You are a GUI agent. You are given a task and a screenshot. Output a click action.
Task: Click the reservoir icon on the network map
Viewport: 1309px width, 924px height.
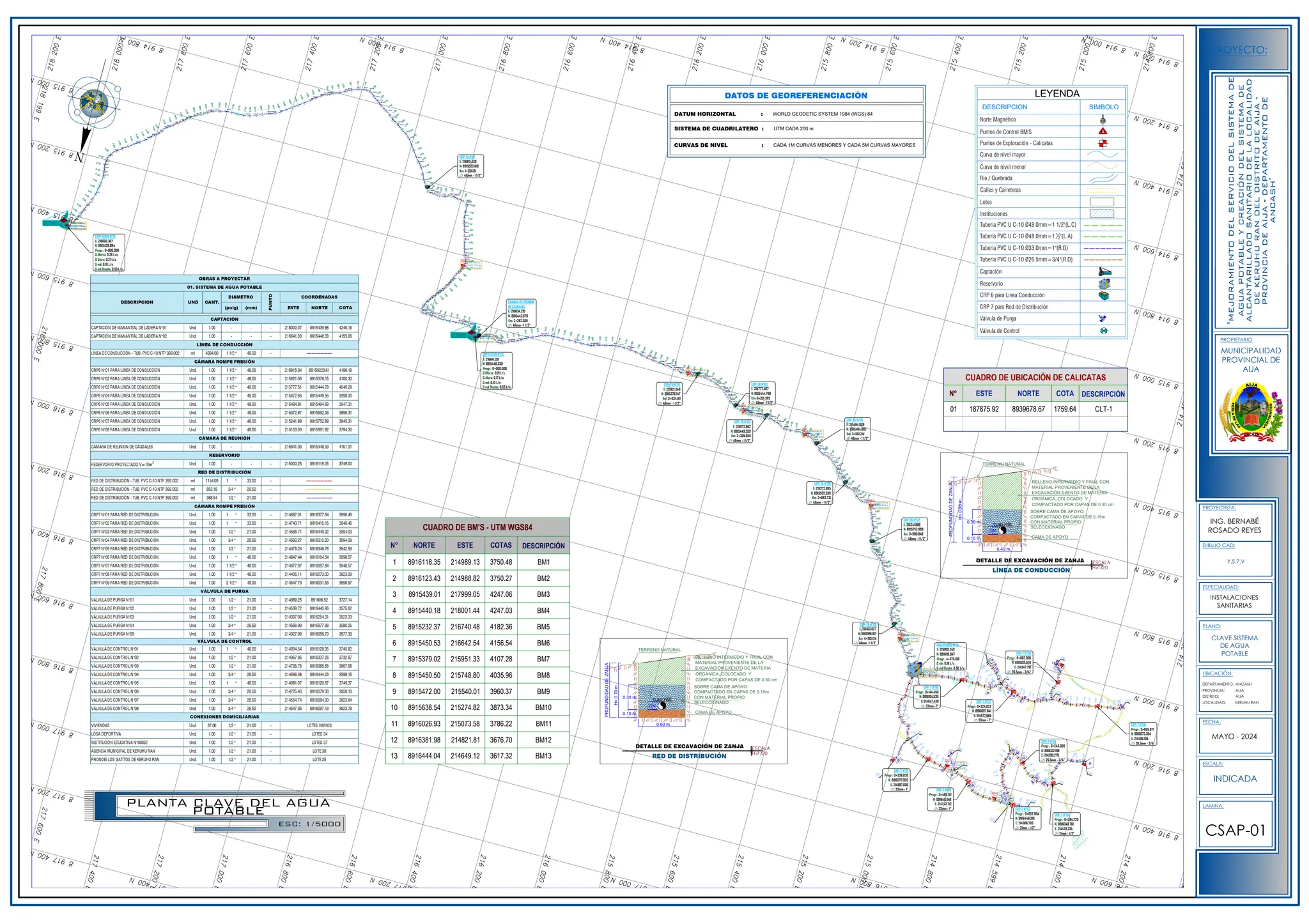coord(914,669)
